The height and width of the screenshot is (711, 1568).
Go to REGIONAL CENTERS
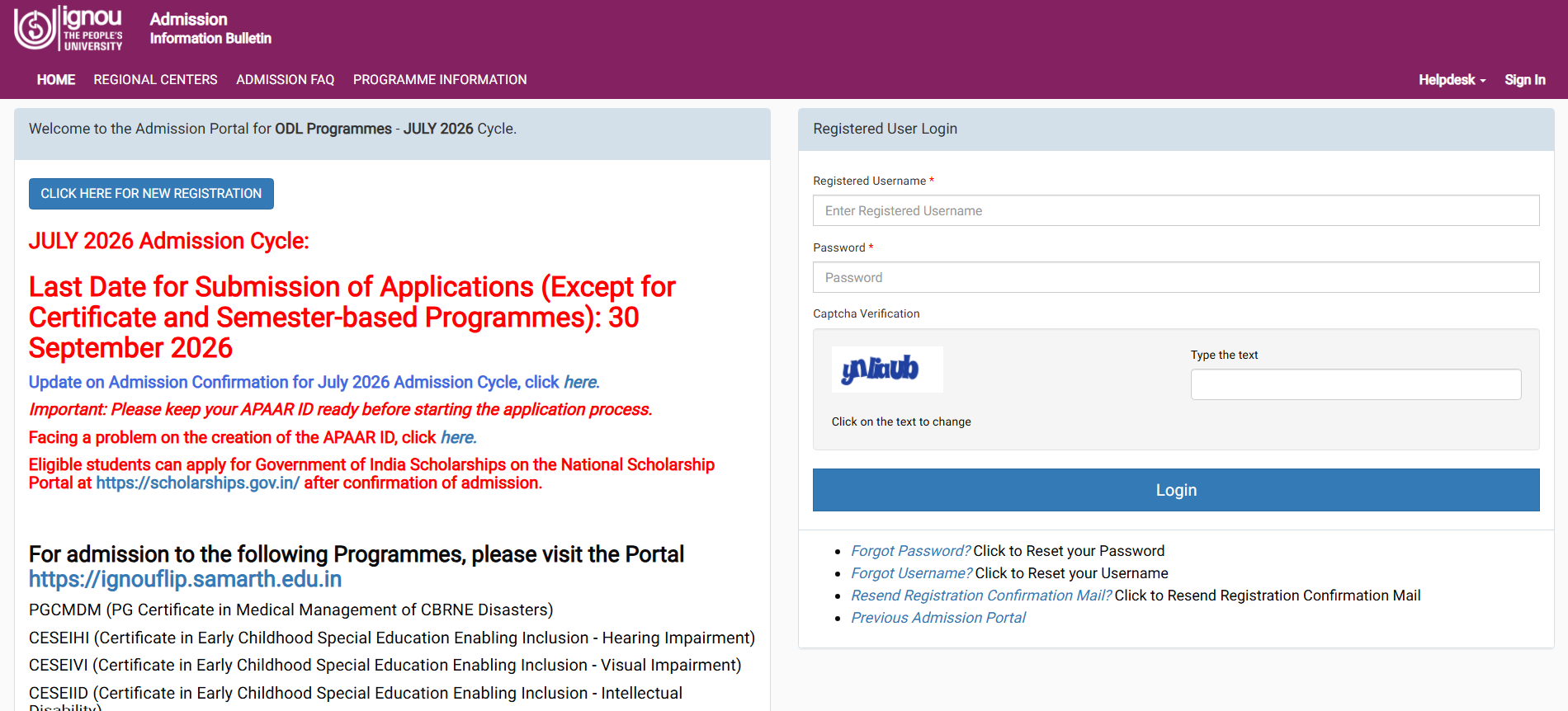156,80
